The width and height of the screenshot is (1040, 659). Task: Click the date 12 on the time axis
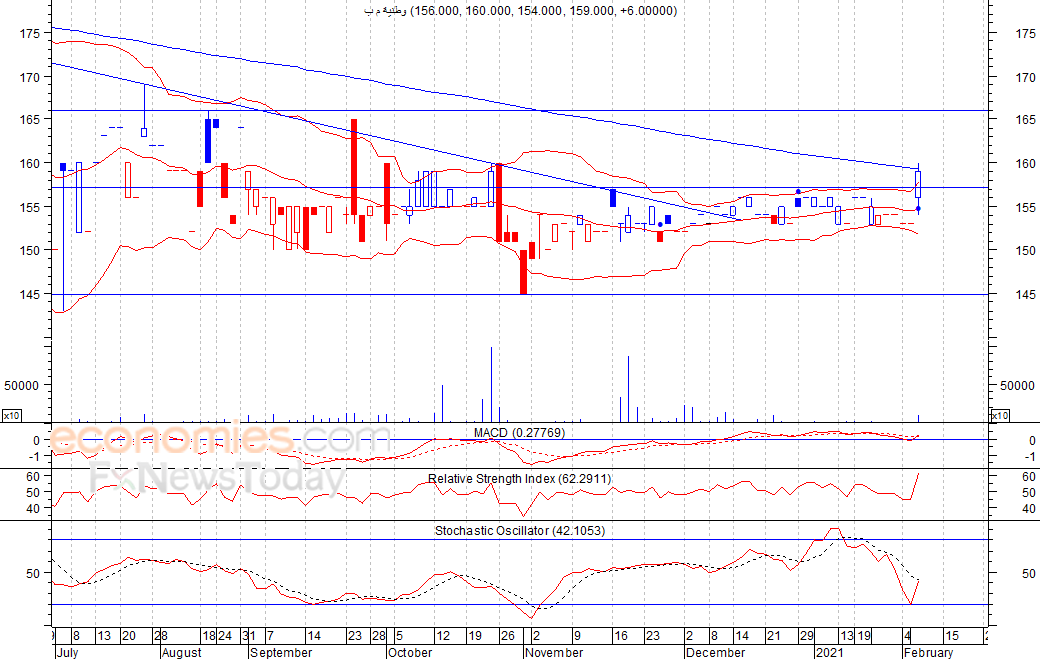click(443, 636)
